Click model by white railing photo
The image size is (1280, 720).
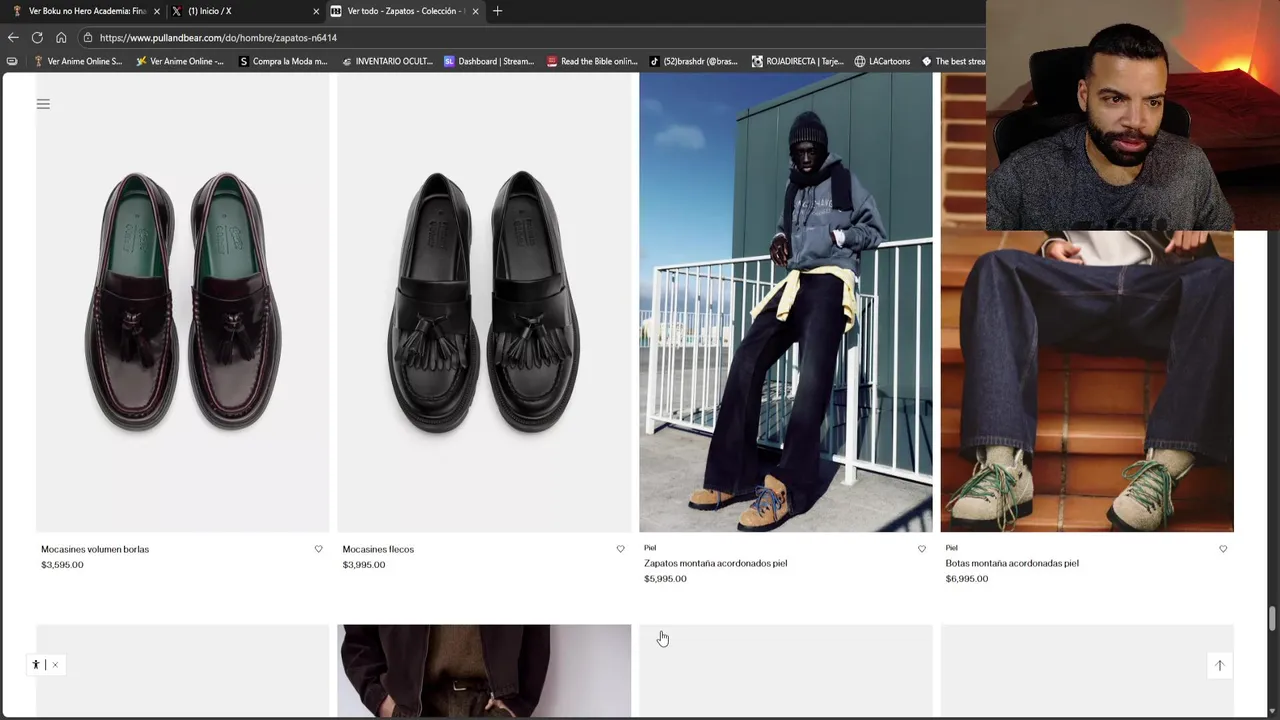coord(785,302)
